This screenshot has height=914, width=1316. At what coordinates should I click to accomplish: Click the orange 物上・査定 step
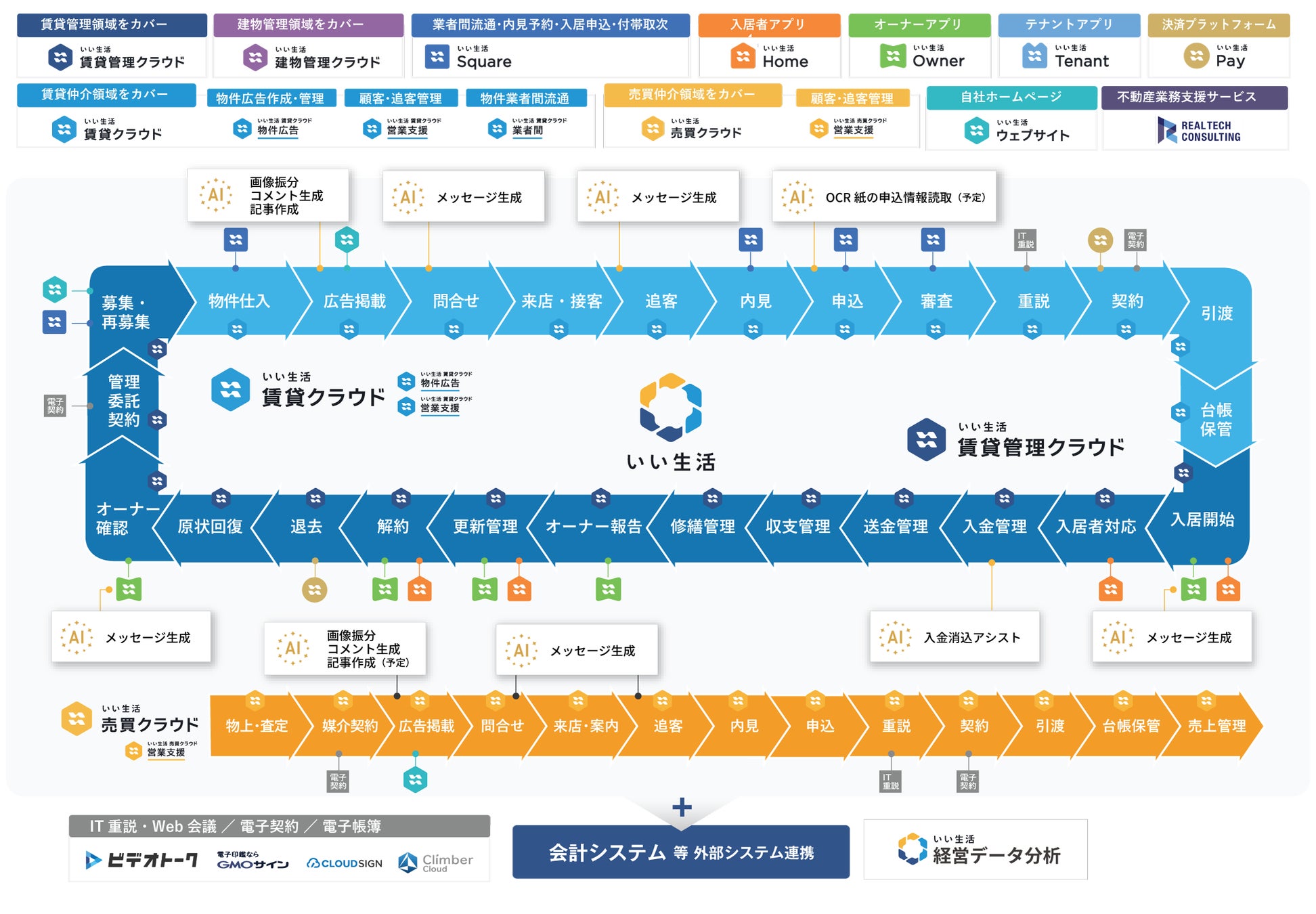pyautogui.click(x=257, y=726)
